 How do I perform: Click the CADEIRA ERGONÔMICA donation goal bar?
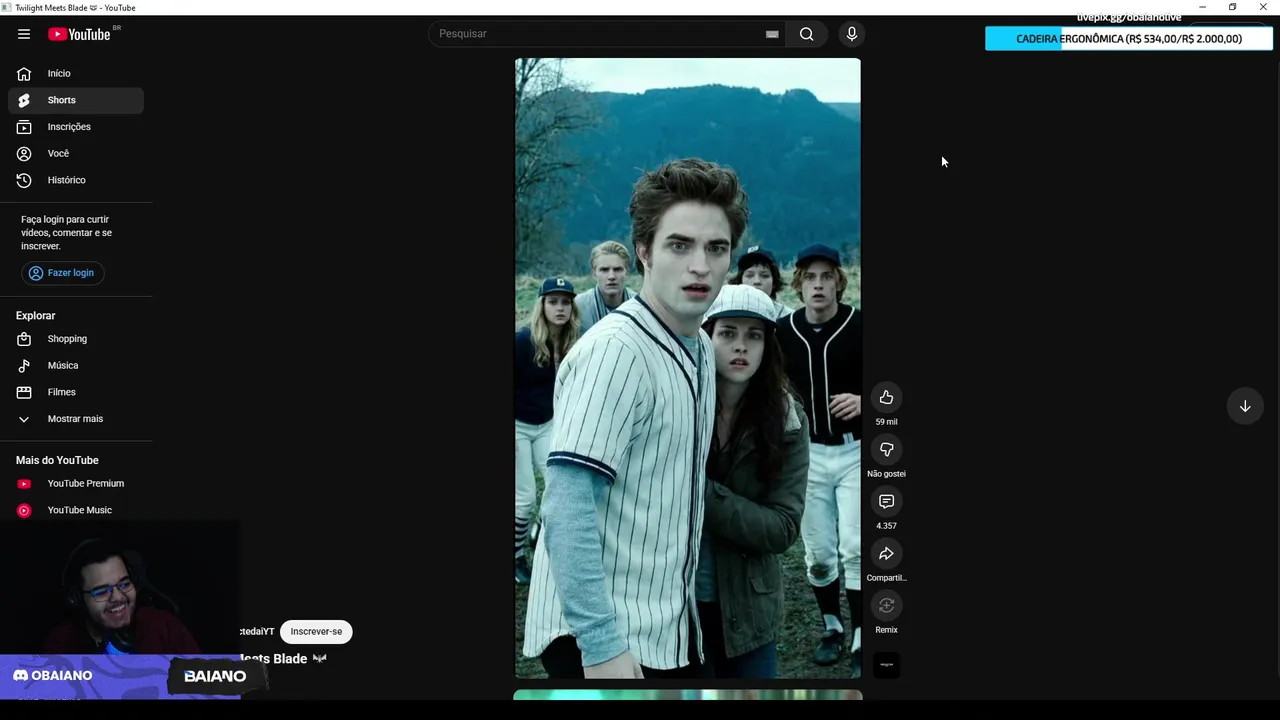(1128, 39)
